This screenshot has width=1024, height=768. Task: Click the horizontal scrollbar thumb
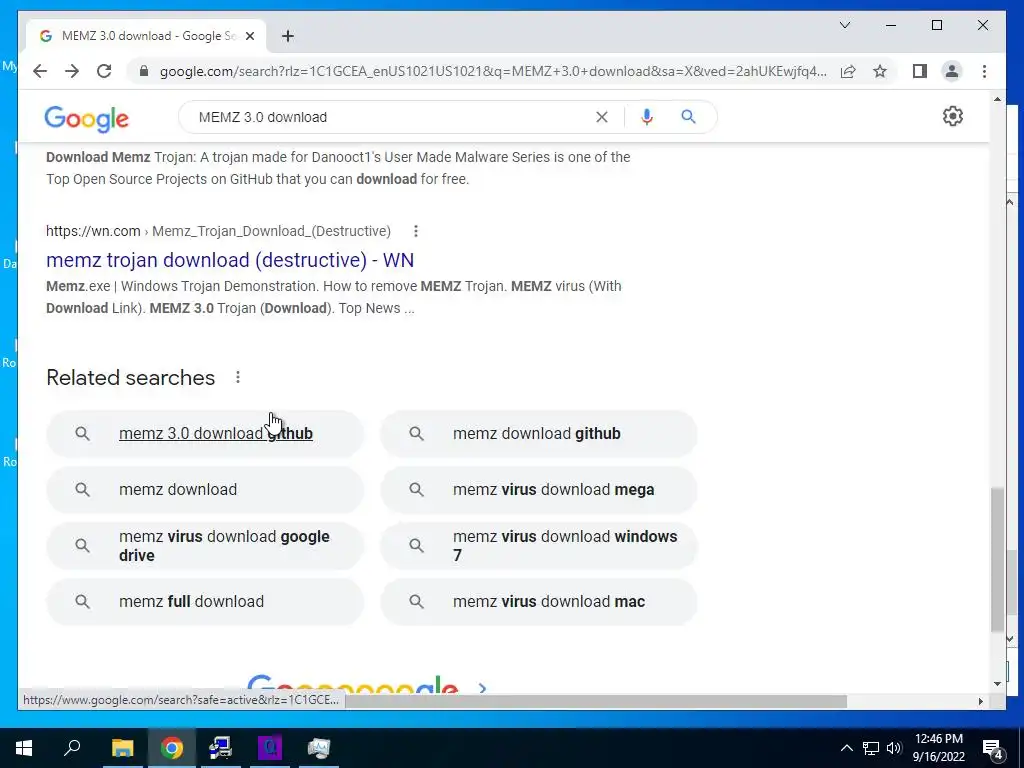[x=596, y=701]
